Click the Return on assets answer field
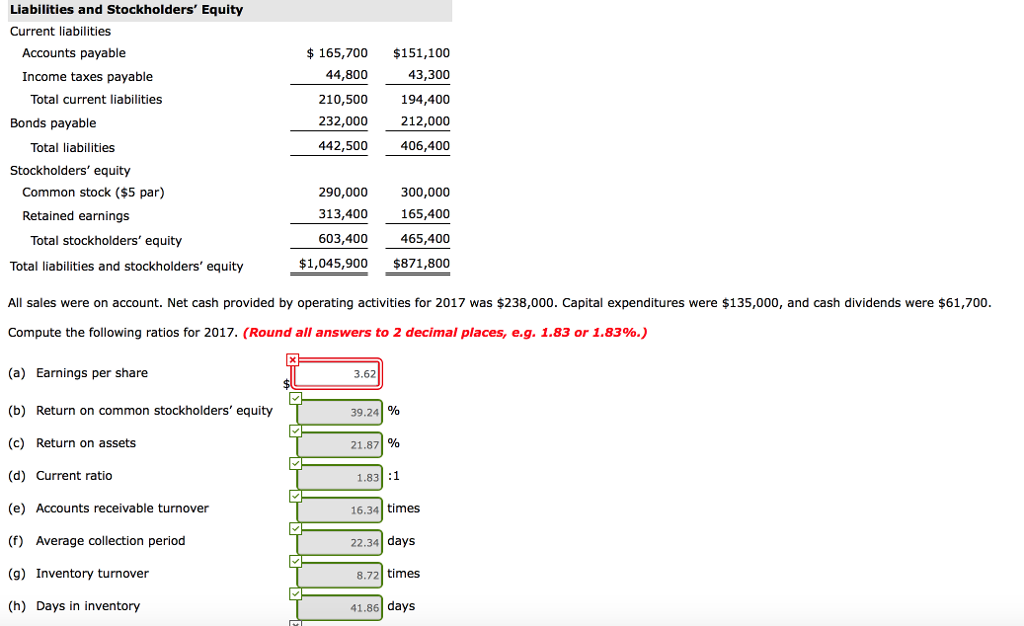 pos(339,445)
